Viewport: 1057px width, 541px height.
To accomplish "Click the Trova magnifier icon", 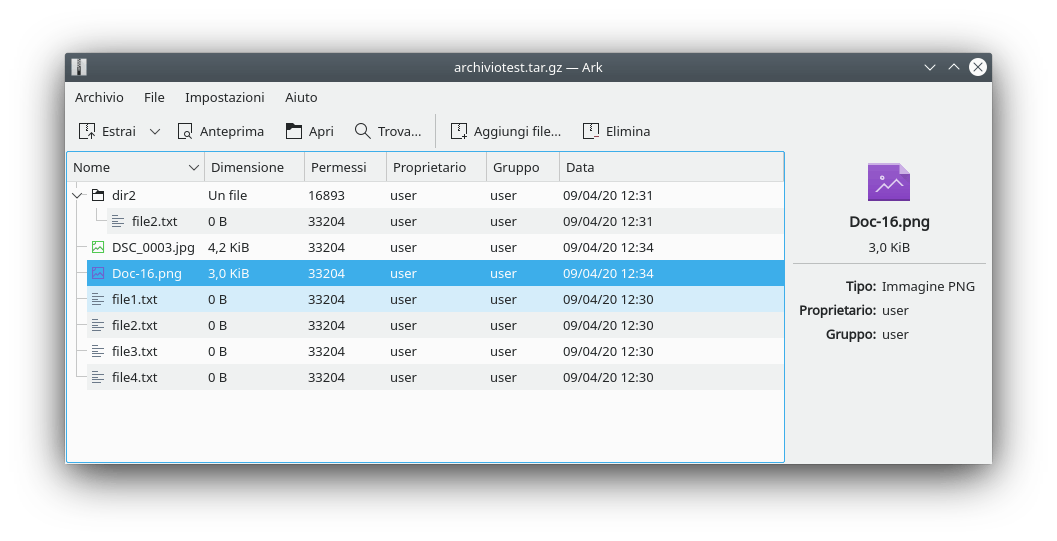I will (362, 131).
